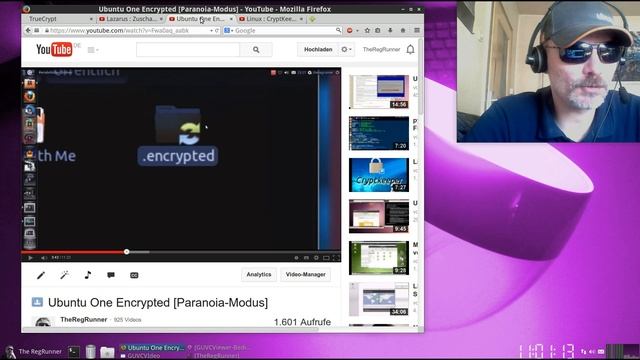Open The RegRunner panel start menu
This screenshot has height=360, width=640.
(x=33, y=351)
